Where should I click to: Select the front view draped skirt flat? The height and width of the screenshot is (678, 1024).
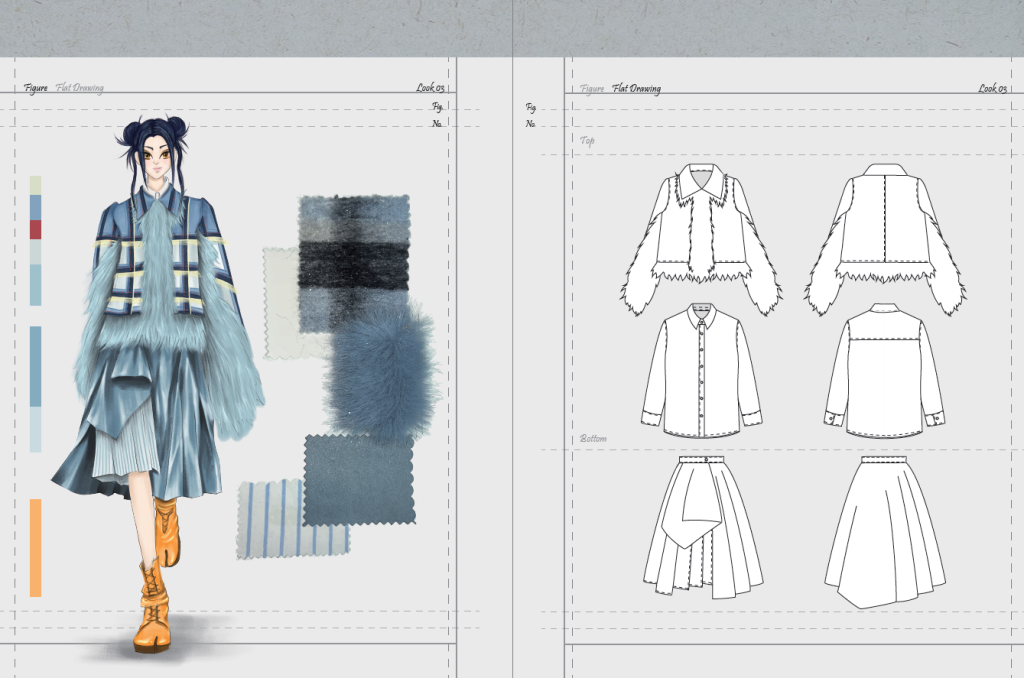tap(701, 526)
